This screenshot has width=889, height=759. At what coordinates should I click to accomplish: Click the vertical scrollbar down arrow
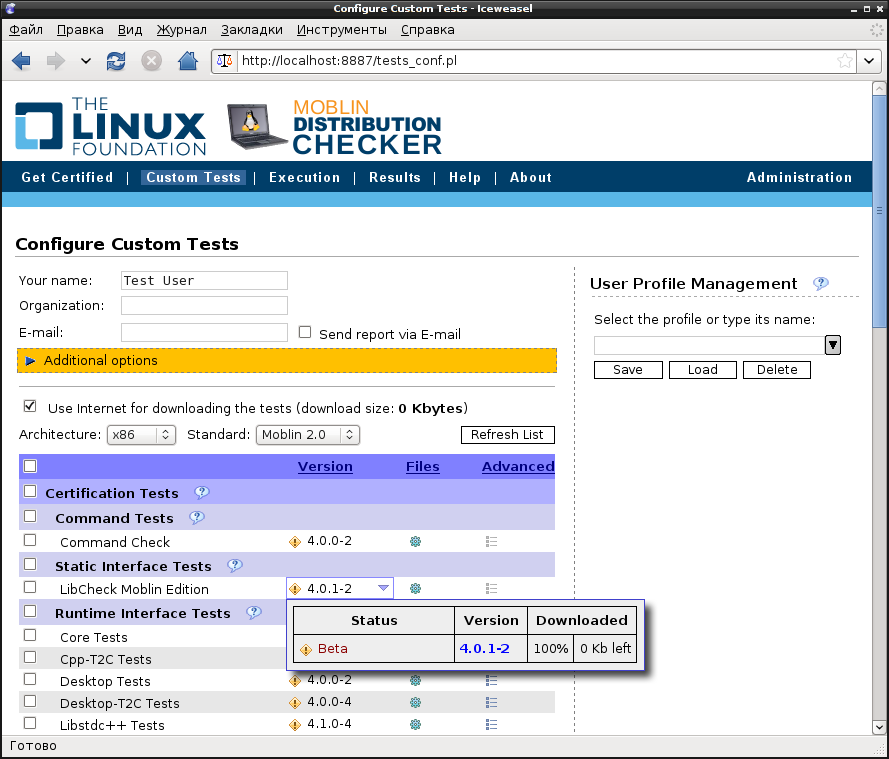879,727
